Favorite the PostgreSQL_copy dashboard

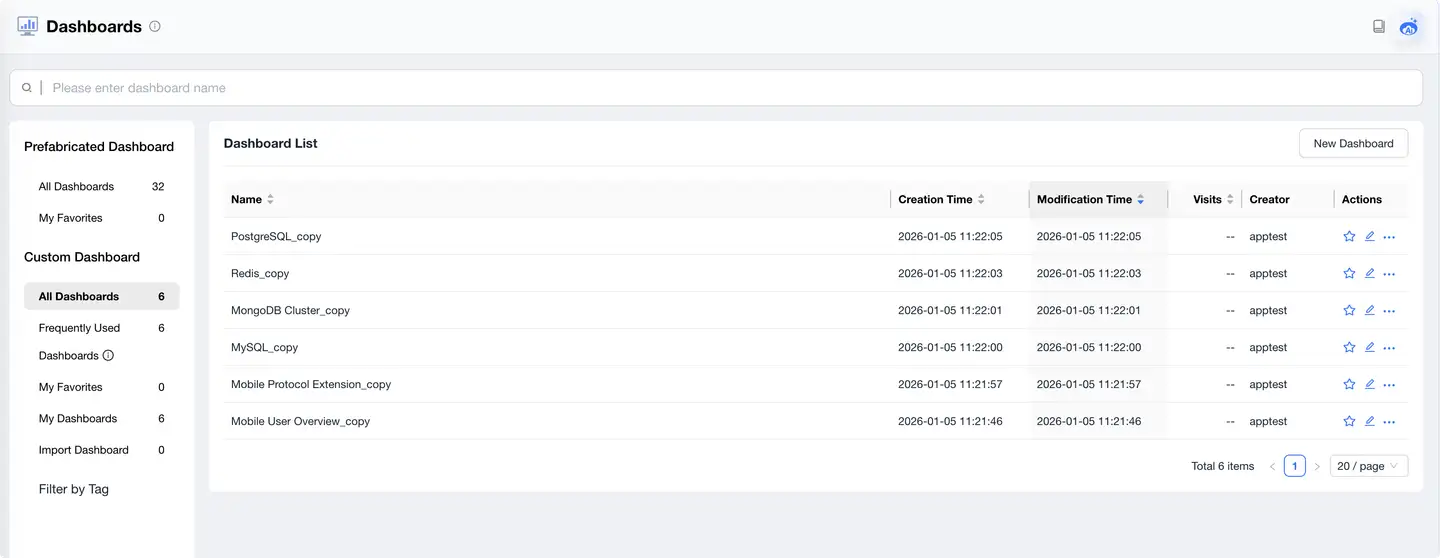1349,237
